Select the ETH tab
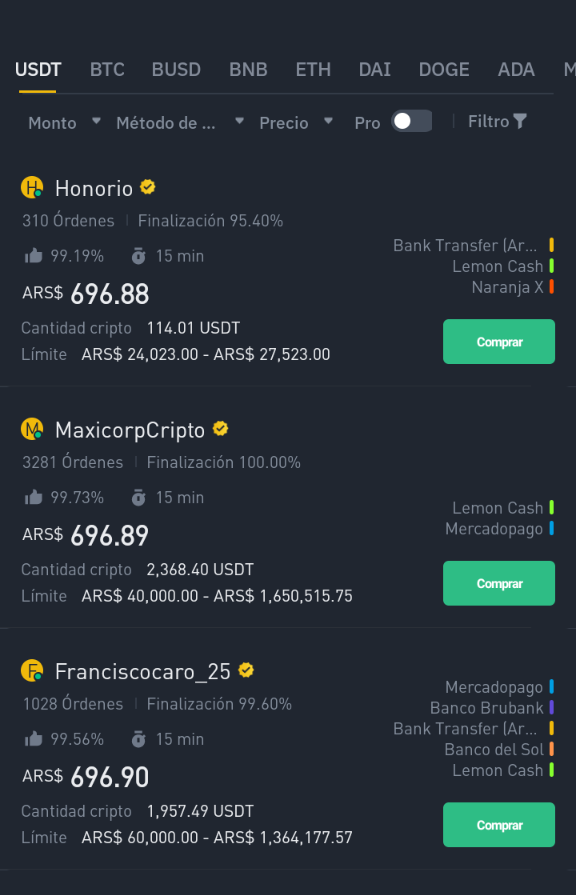This screenshot has height=895, width=576. 313,70
